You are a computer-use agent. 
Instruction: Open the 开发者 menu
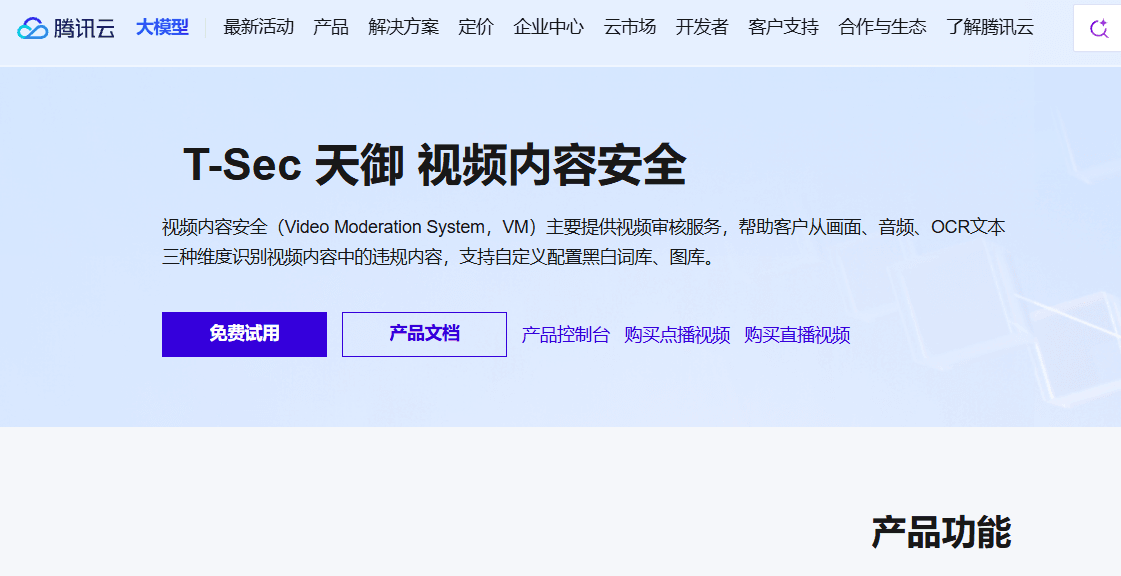click(702, 27)
